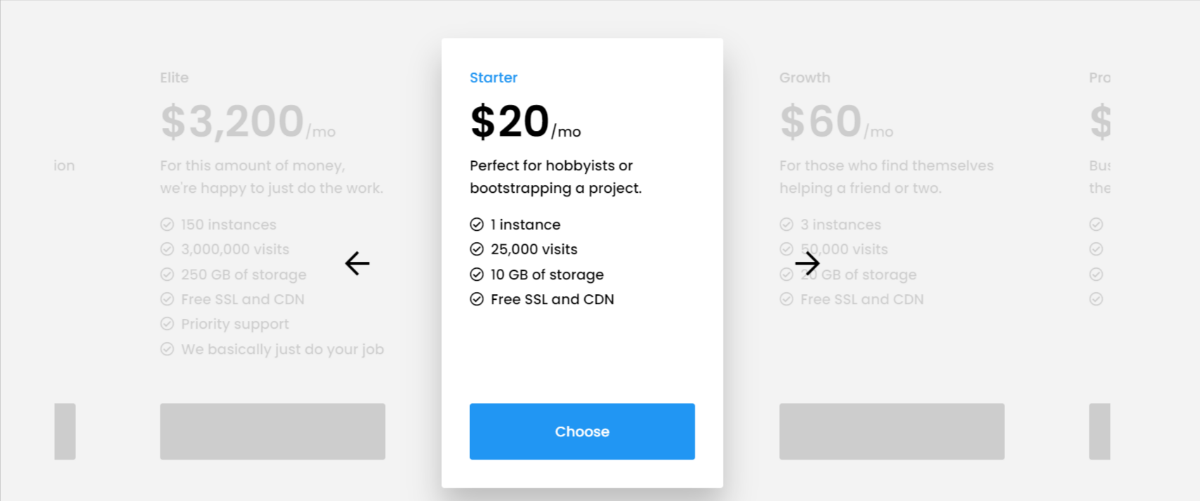
Task: Select the Elite plan's gray button
Action: [x=272, y=432]
